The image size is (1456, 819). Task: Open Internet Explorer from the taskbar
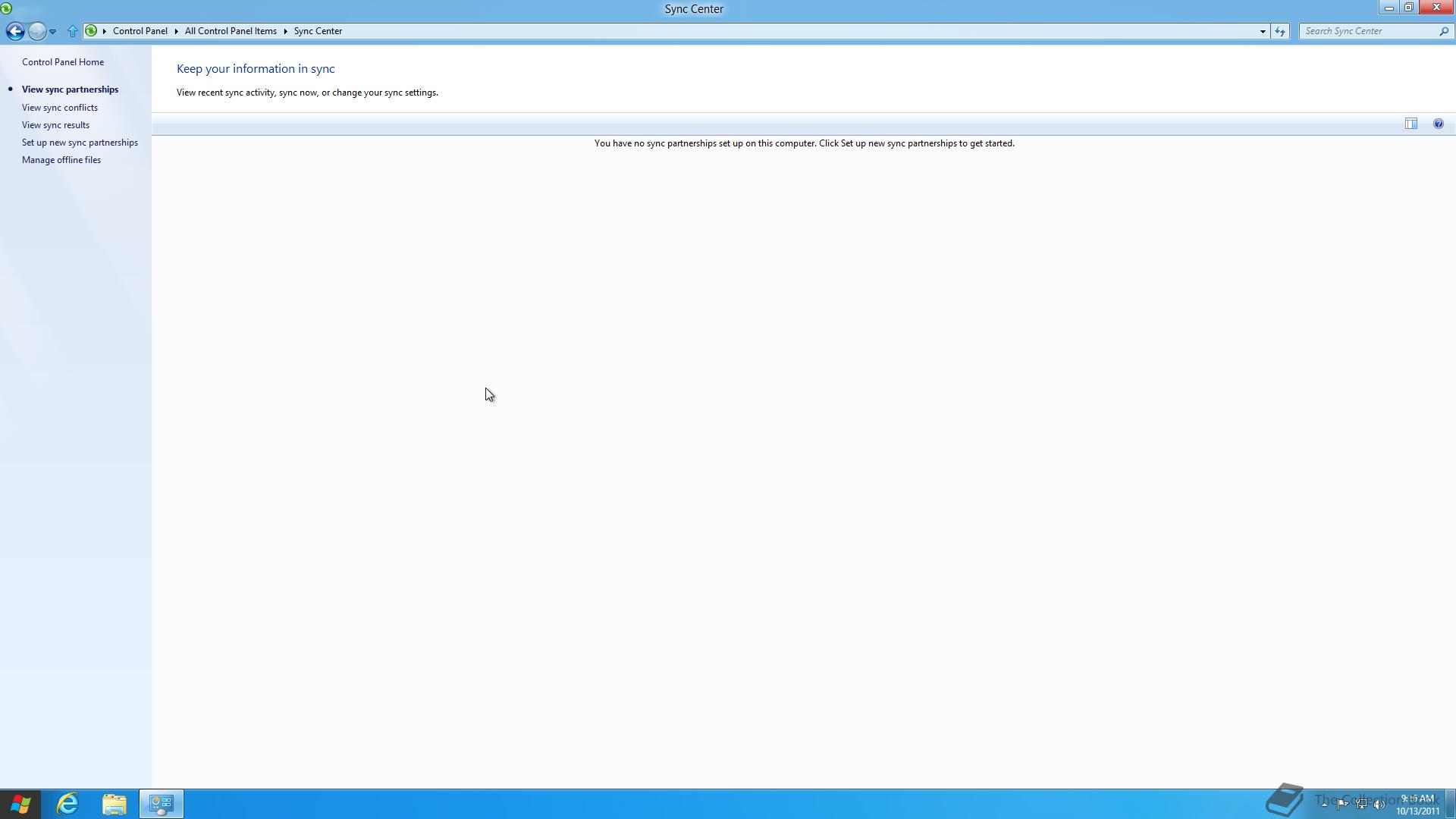coord(67,804)
